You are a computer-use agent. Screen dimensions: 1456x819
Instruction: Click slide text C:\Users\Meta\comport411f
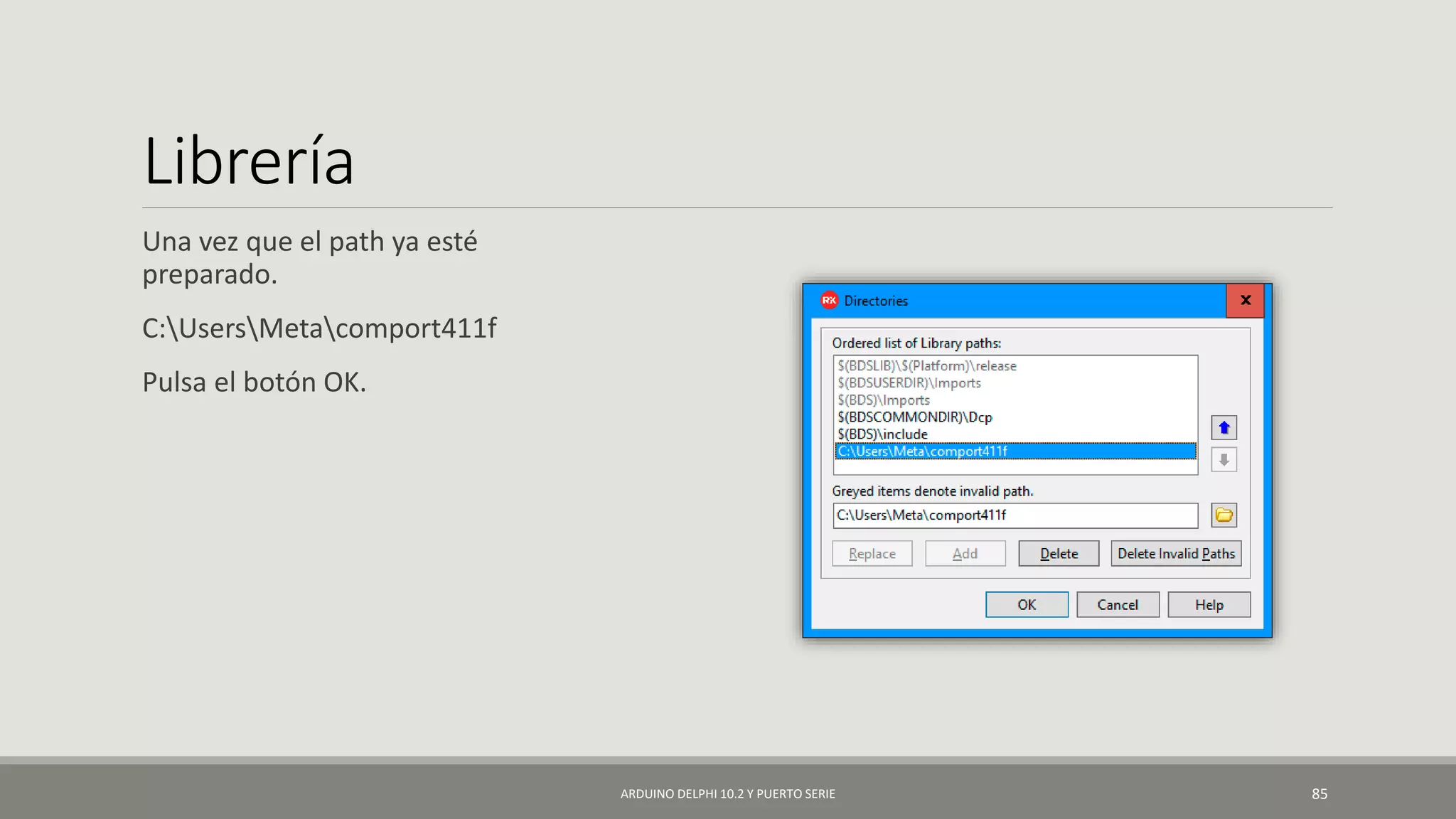click(x=319, y=328)
